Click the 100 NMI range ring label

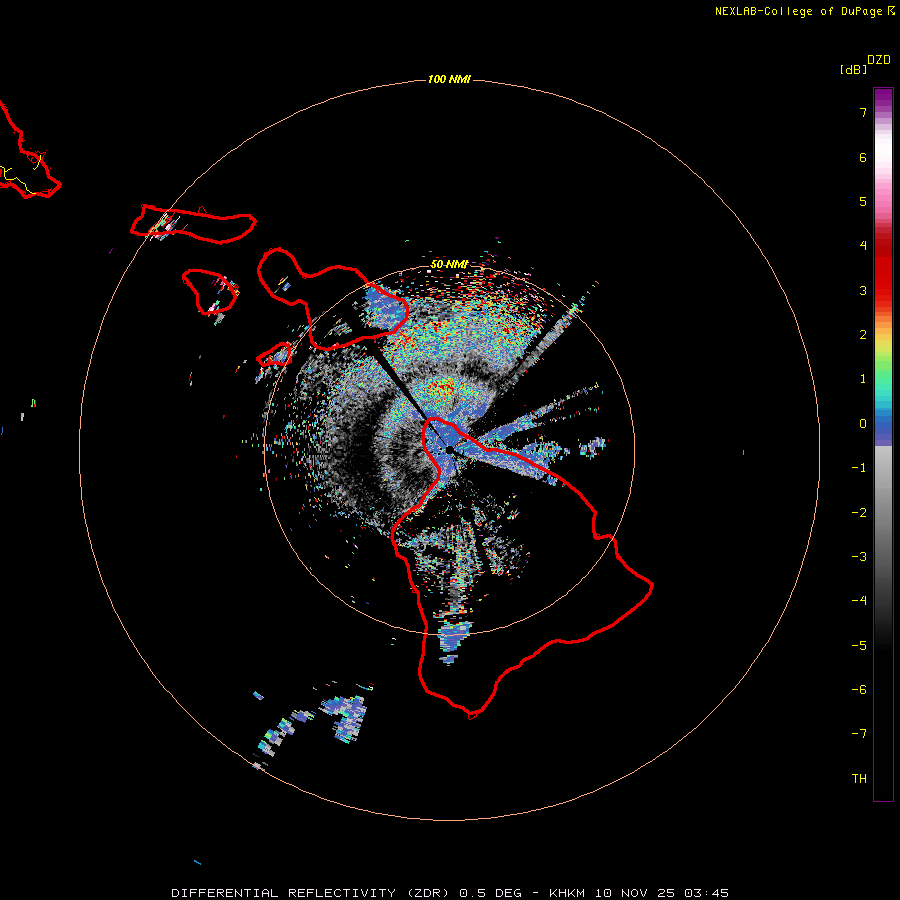(x=449, y=79)
